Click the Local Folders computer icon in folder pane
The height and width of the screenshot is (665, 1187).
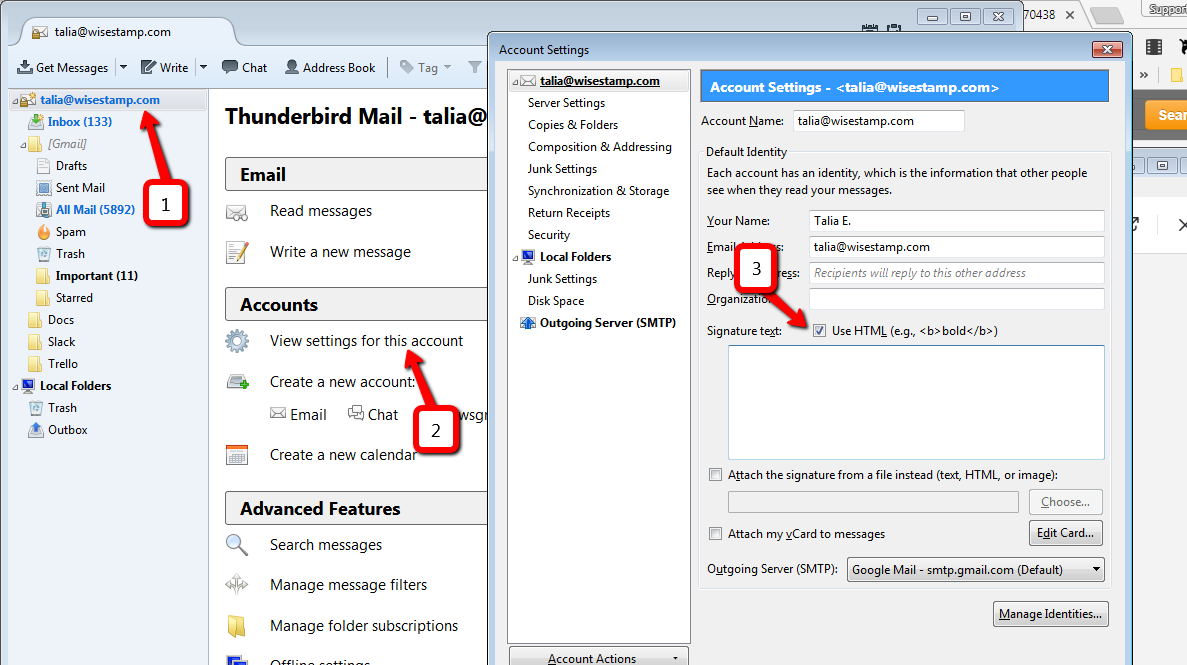pyautogui.click(x=28, y=386)
